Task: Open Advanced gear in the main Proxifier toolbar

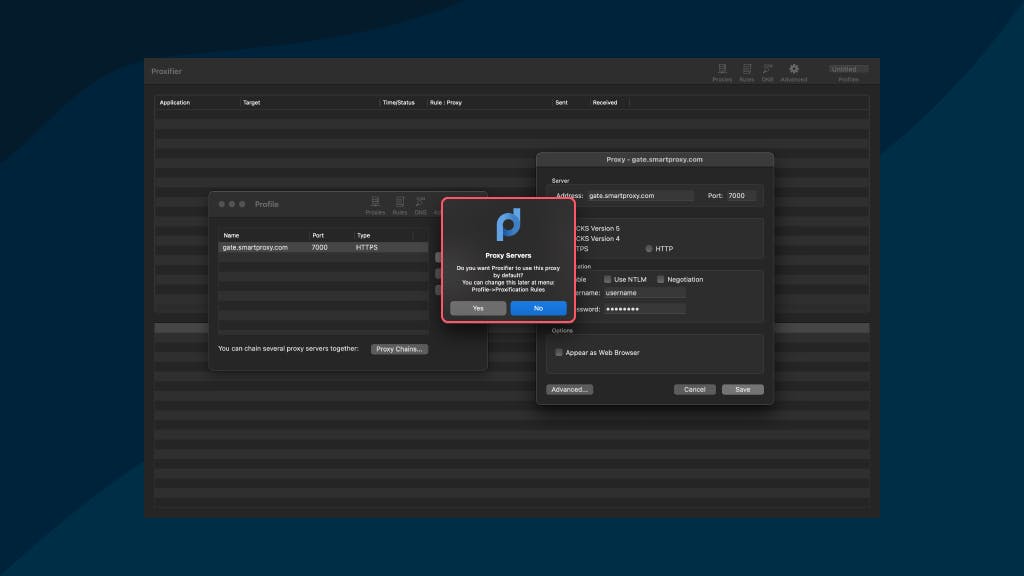Action: [x=793, y=72]
